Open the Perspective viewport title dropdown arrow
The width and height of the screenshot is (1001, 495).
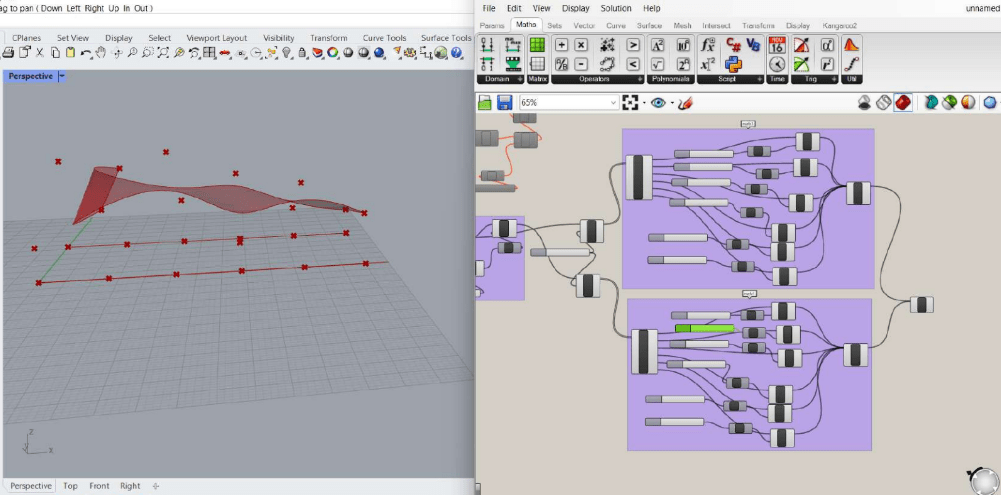[62, 76]
